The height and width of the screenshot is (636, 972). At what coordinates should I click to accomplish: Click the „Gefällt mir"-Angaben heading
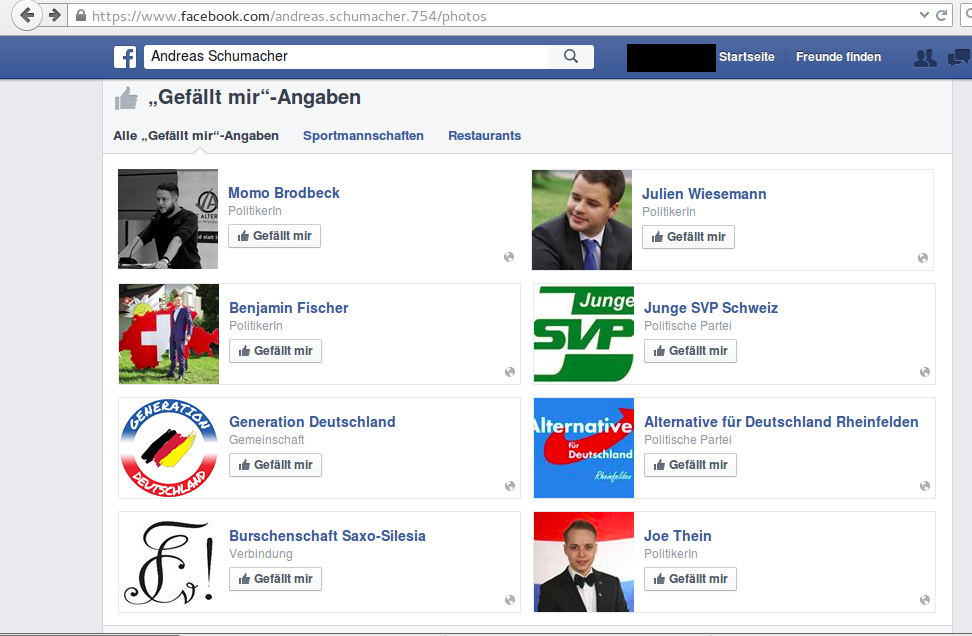click(x=254, y=97)
